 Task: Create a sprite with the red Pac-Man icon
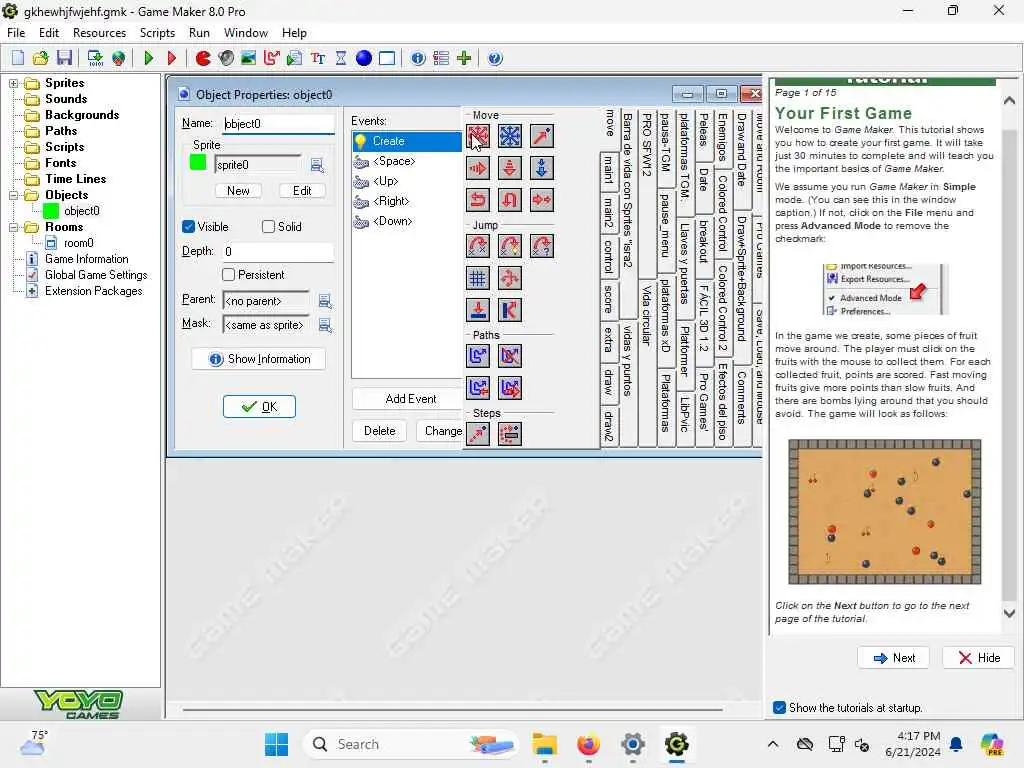[x=203, y=58]
